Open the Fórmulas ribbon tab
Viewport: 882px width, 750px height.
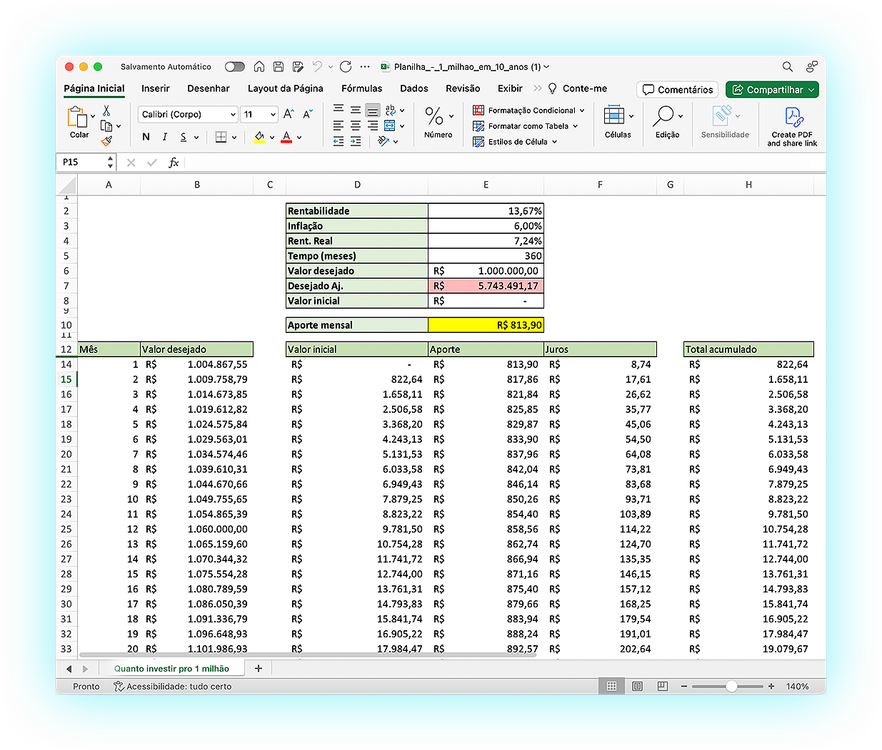(361, 89)
